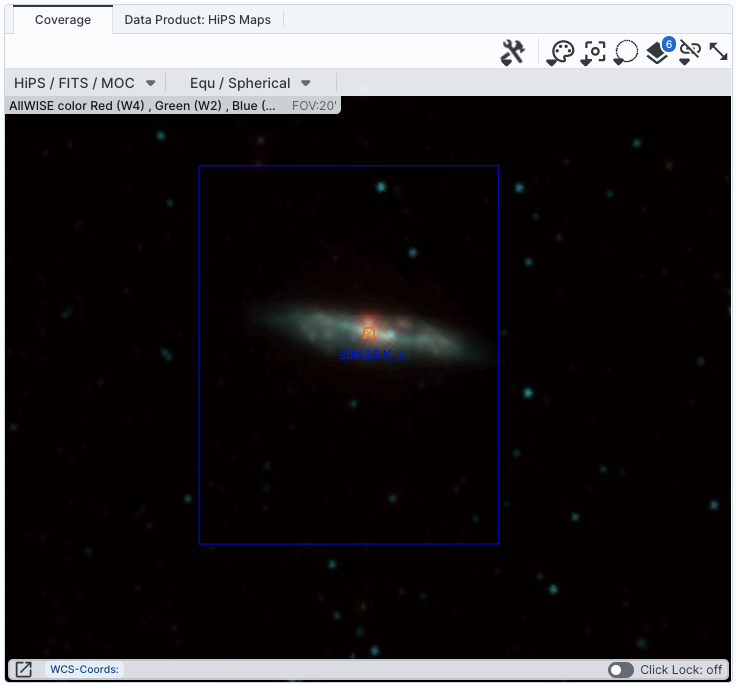Viewport: 736px width, 685px height.
Task: Click the Click Lock: off label text
Action: (x=680, y=670)
